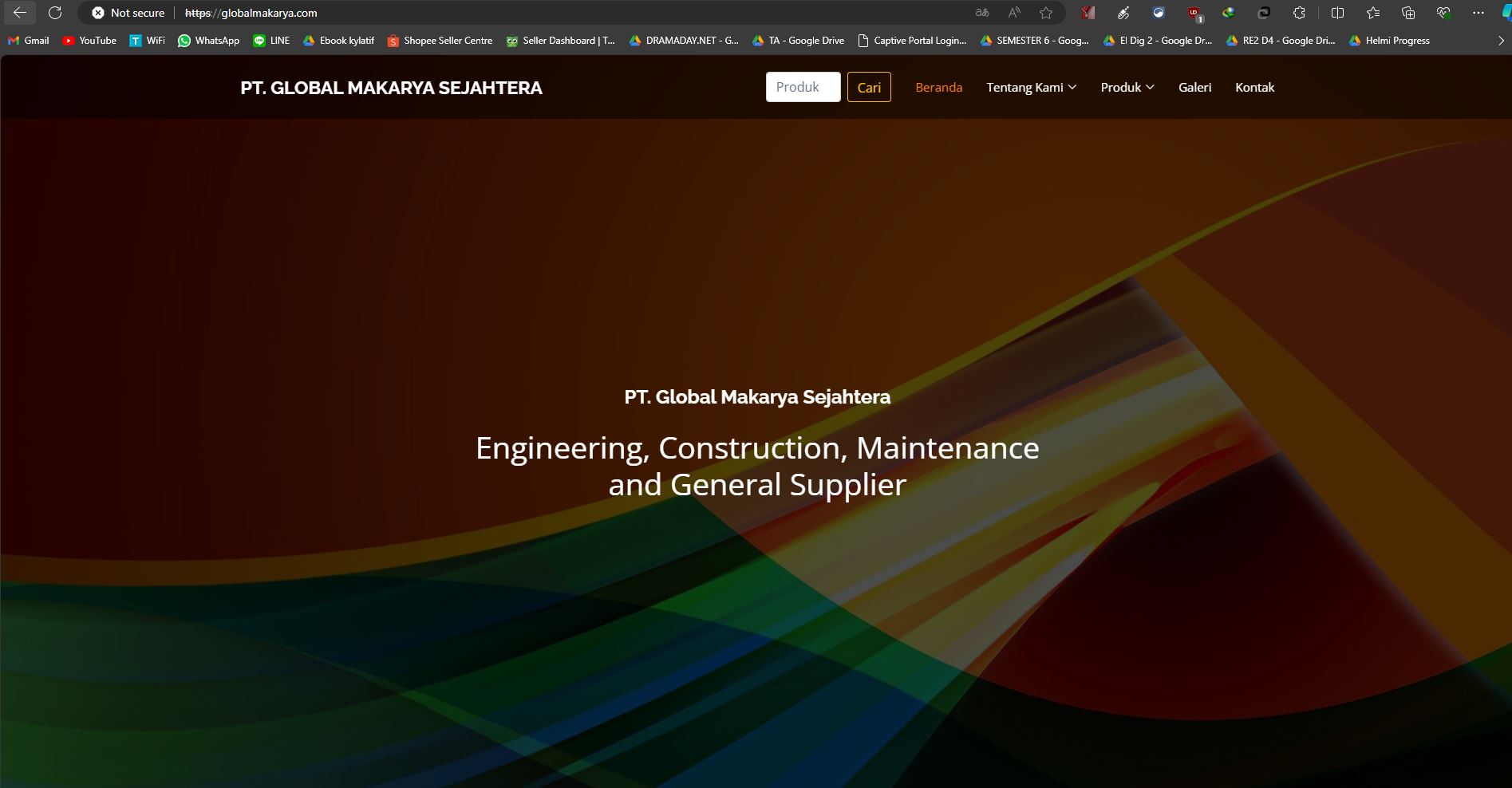Open the Kontak page
1512x788 pixels.
click(1254, 88)
